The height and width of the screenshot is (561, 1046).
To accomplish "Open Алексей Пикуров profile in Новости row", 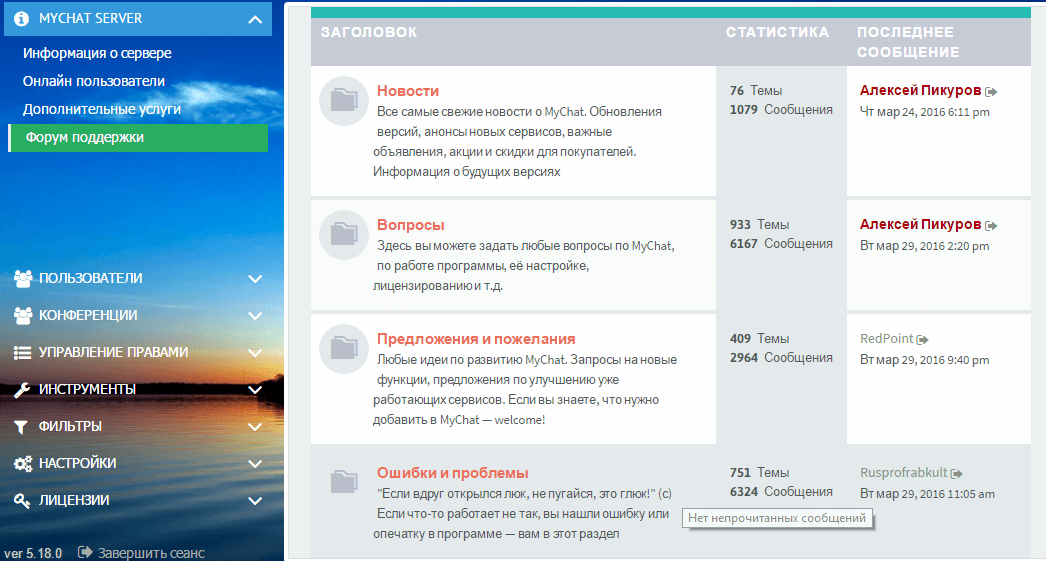I will pos(920,90).
